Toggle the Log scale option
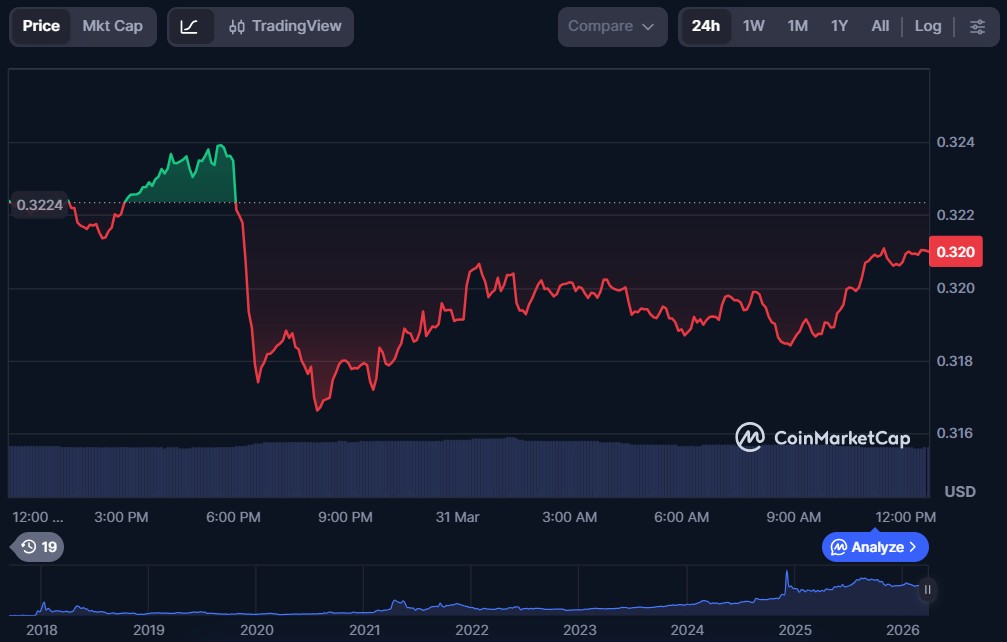The image size is (1007, 642). (927, 26)
